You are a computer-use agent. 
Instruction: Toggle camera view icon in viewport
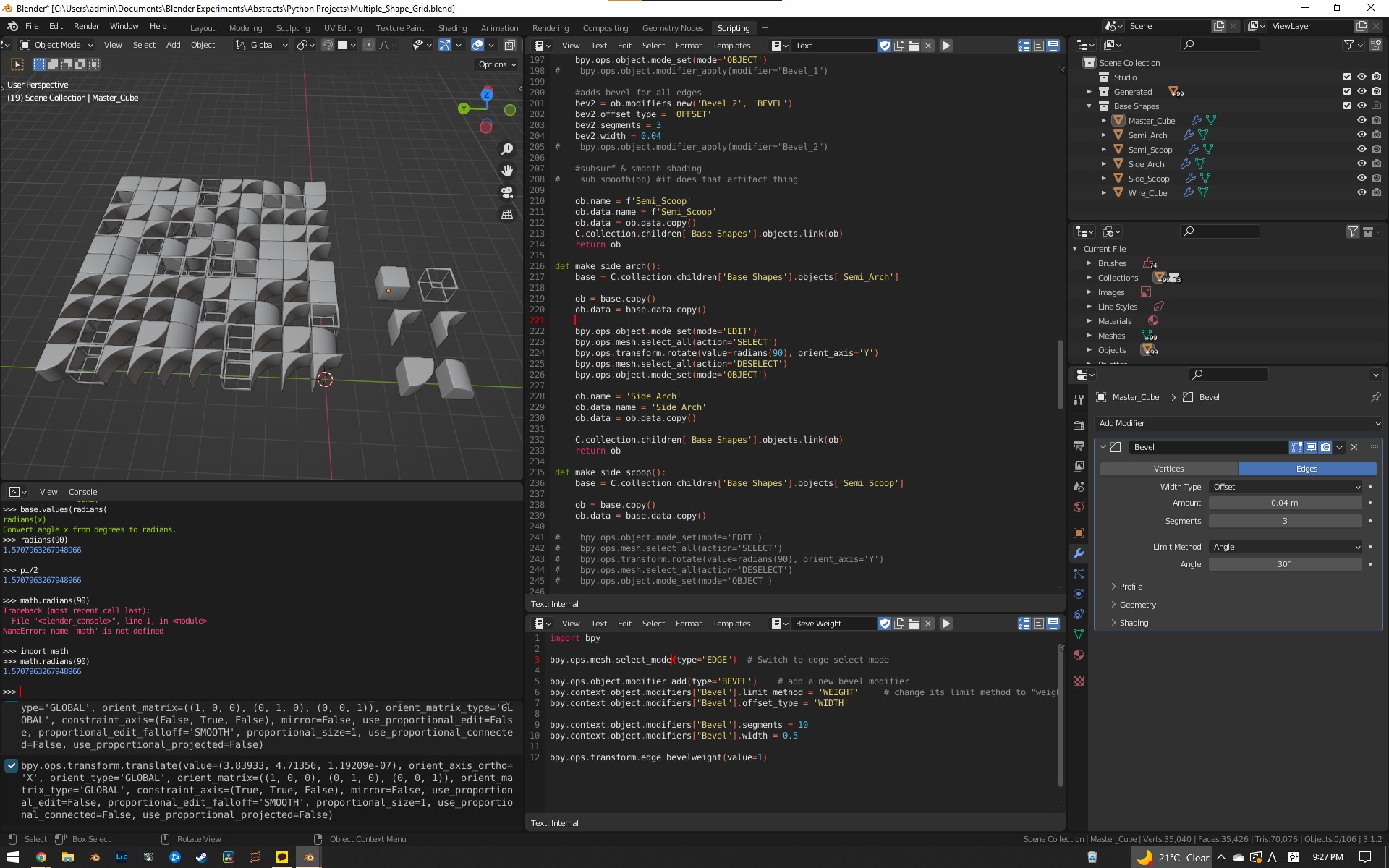tap(507, 192)
